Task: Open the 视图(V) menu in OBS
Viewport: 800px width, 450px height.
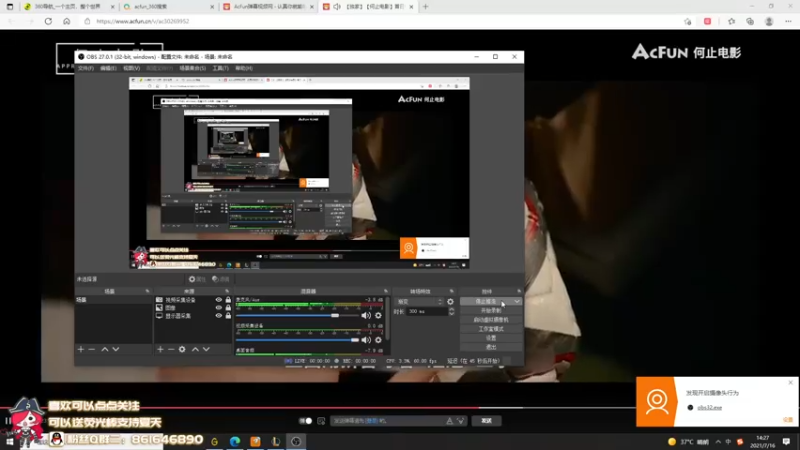Action: [x=131, y=68]
